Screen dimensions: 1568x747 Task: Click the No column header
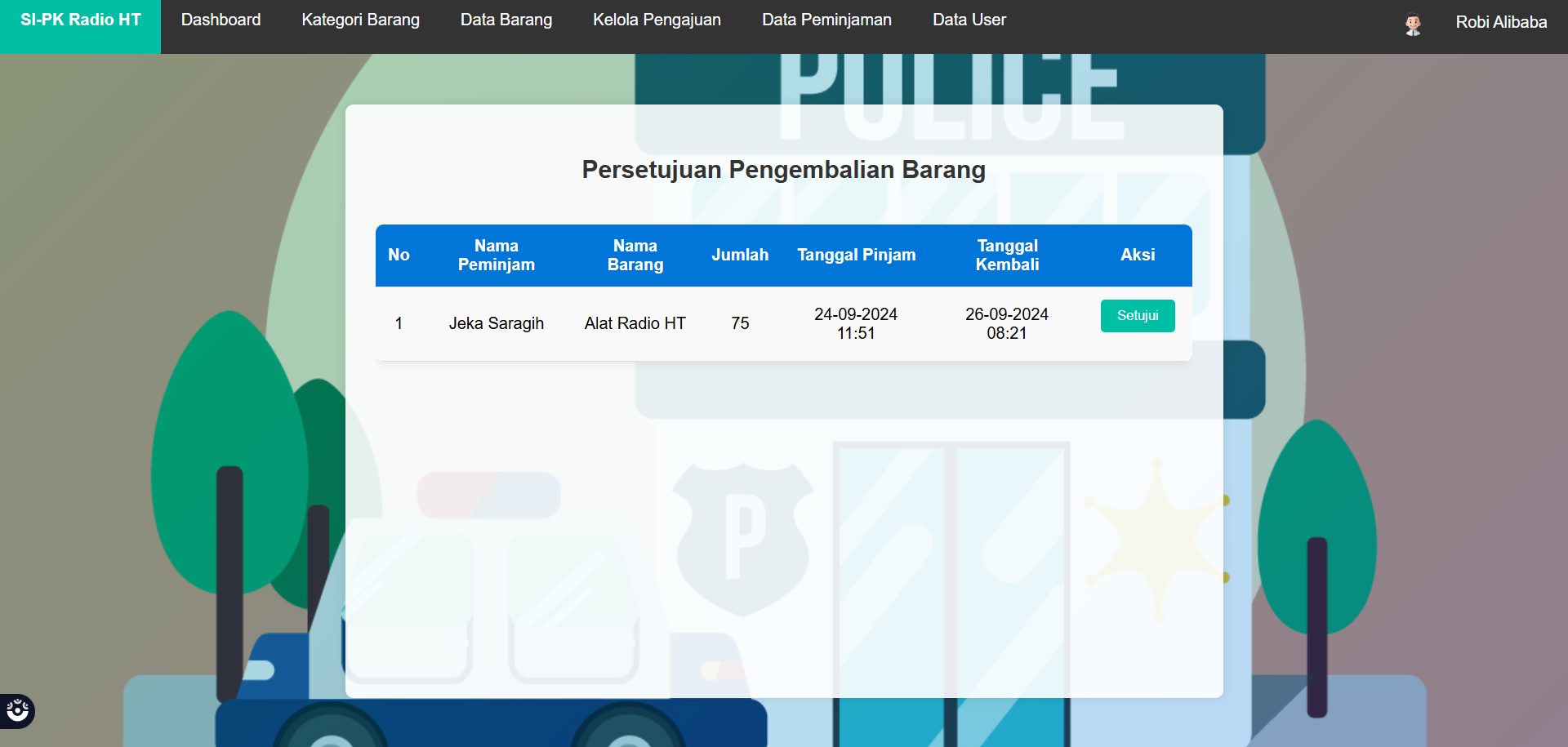coord(399,255)
